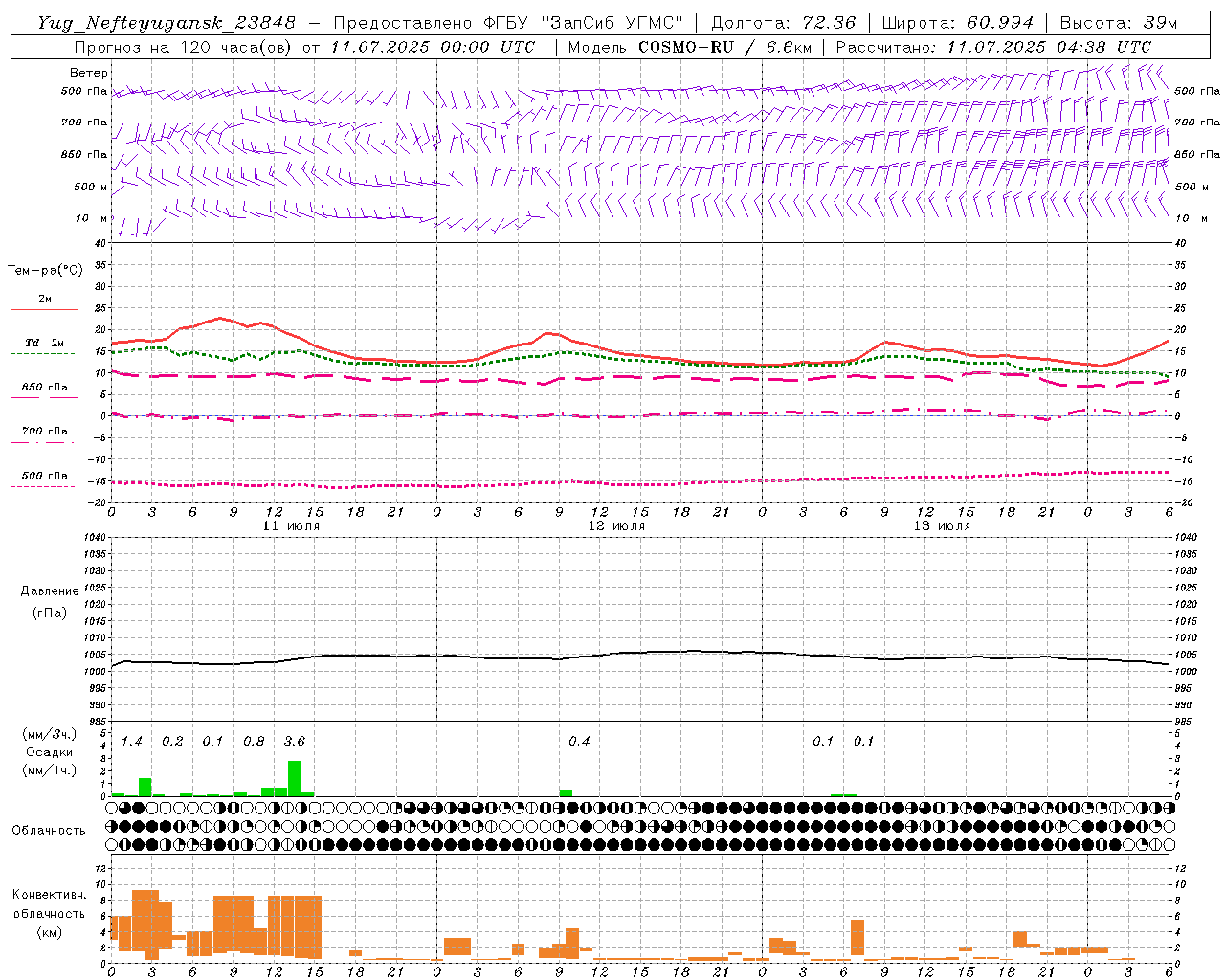Click the (мм/3ч.) precipitation unit label
The height and width of the screenshot is (980, 1225).
[x=49, y=734]
